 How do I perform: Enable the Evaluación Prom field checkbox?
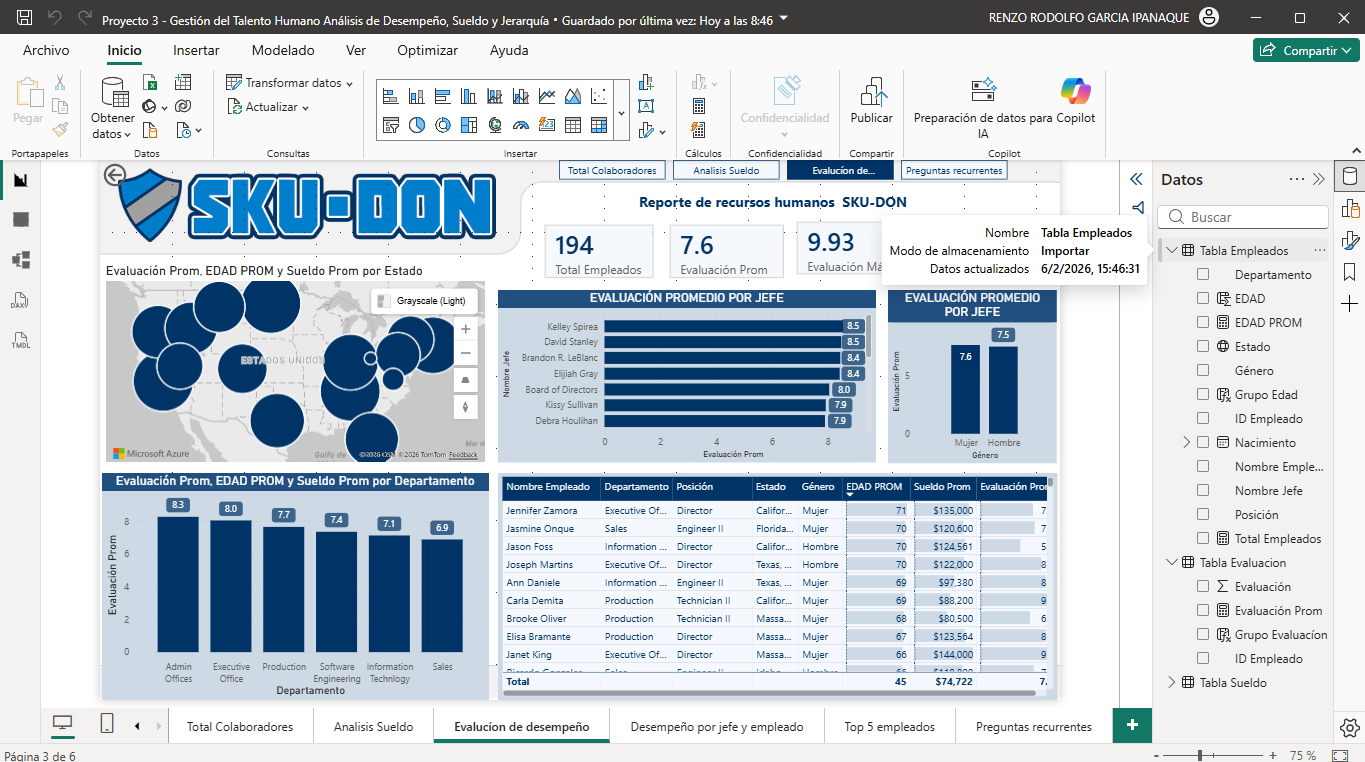click(x=1203, y=611)
